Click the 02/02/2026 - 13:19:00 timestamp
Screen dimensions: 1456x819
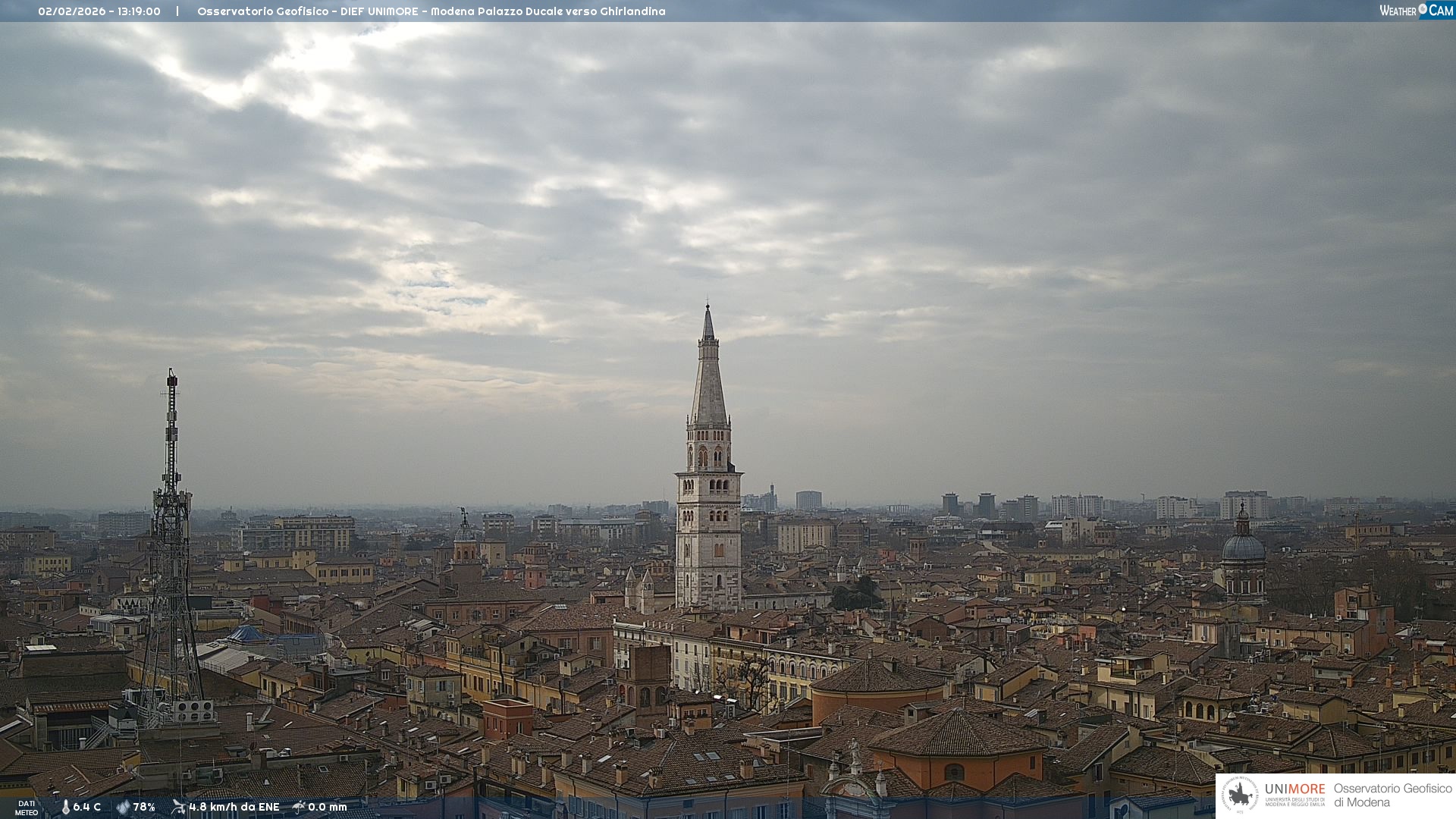pyautogui.click(x=99, y=11)
